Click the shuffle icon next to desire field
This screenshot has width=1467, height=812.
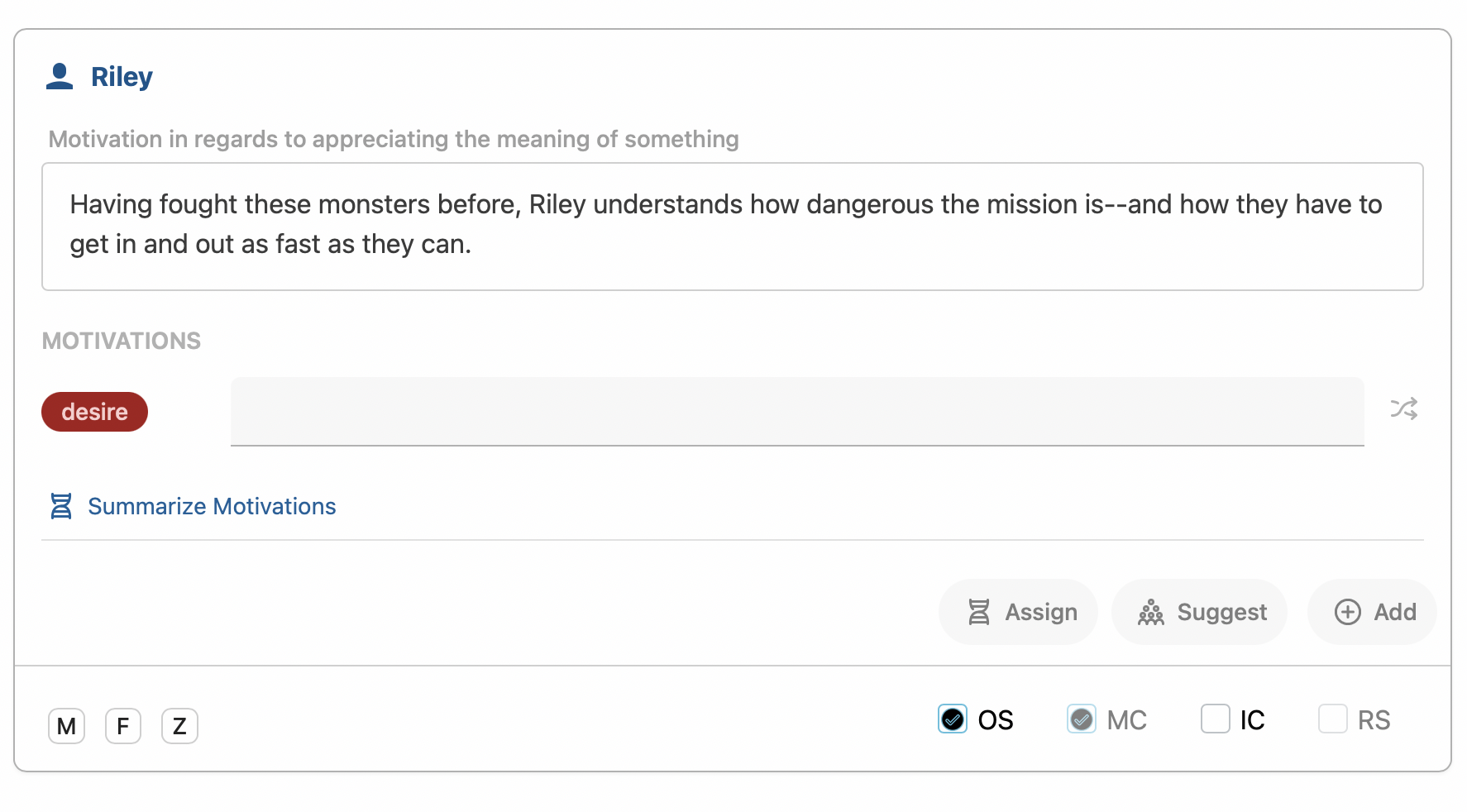(x=1403, y=408)
